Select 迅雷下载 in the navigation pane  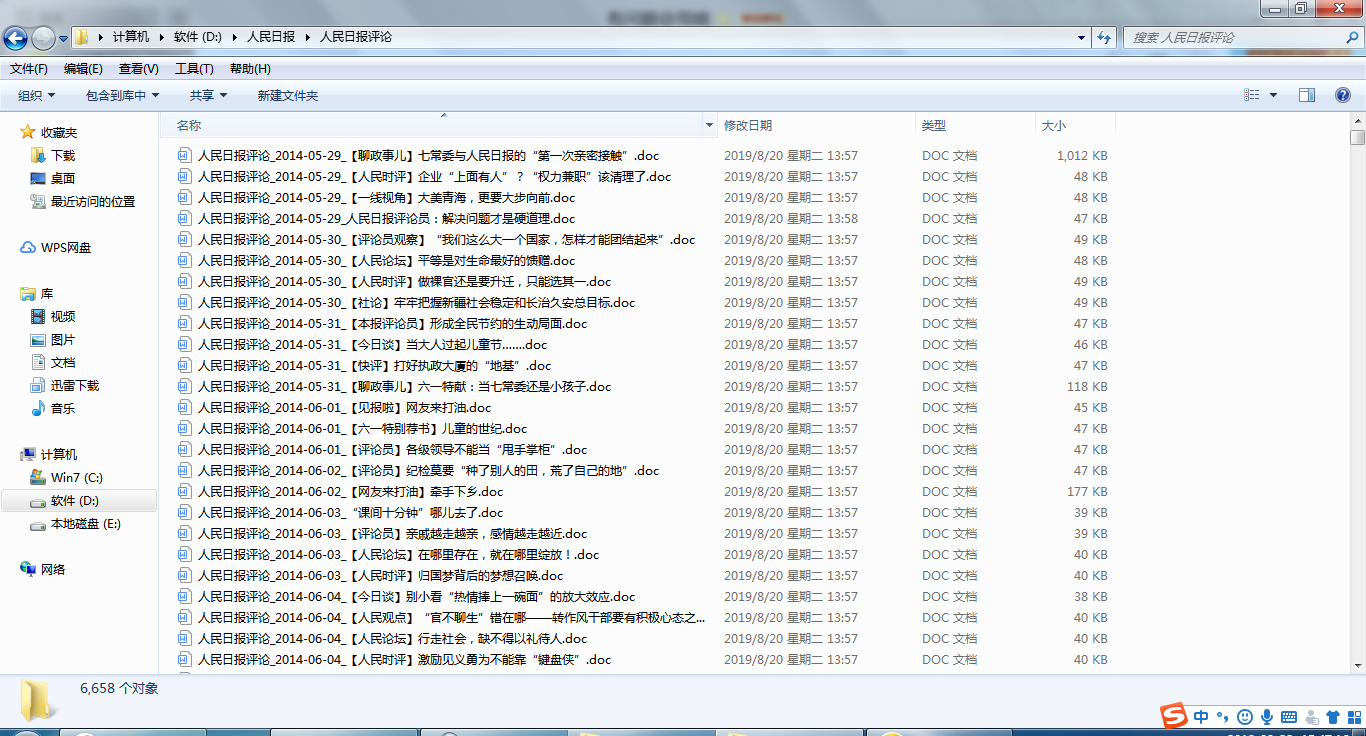[x=75, y=385]
